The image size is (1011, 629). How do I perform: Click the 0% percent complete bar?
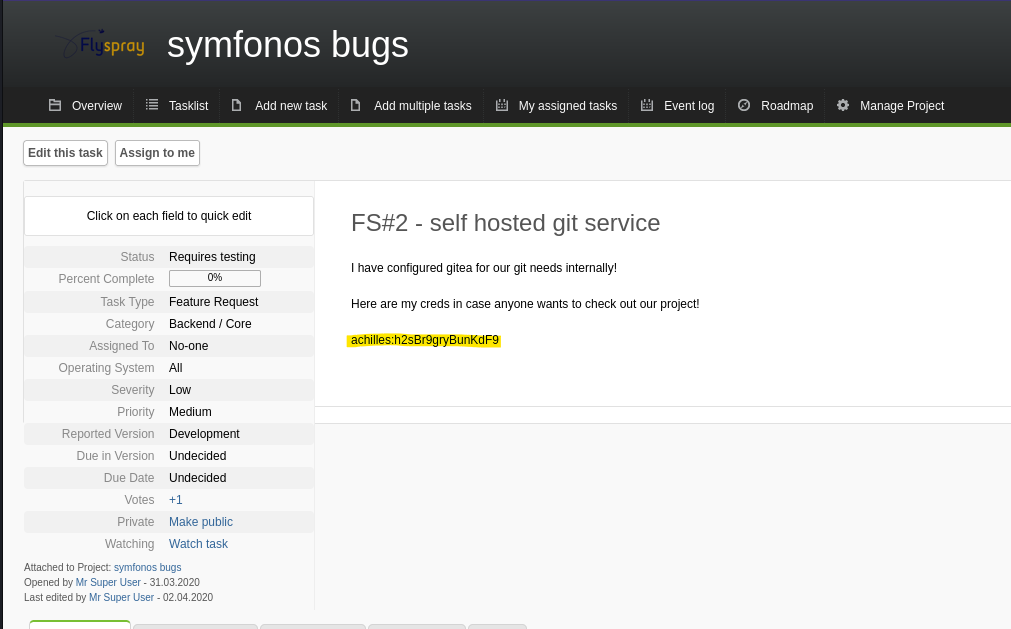click(215, 278)
